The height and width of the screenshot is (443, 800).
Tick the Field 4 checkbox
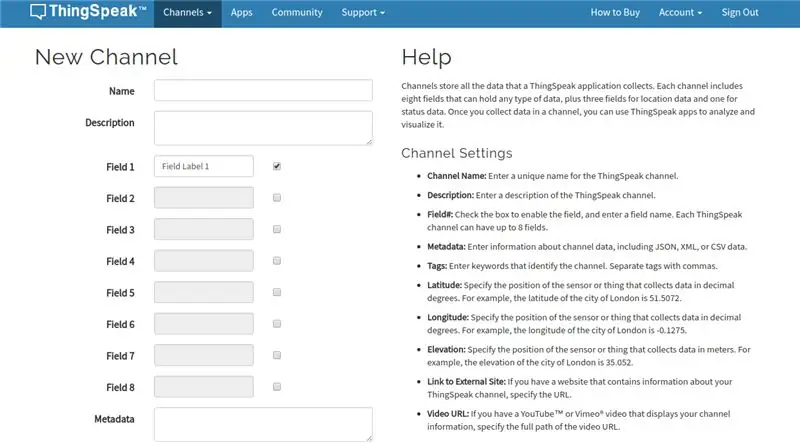pyautogui.click(x=277, y=261)
